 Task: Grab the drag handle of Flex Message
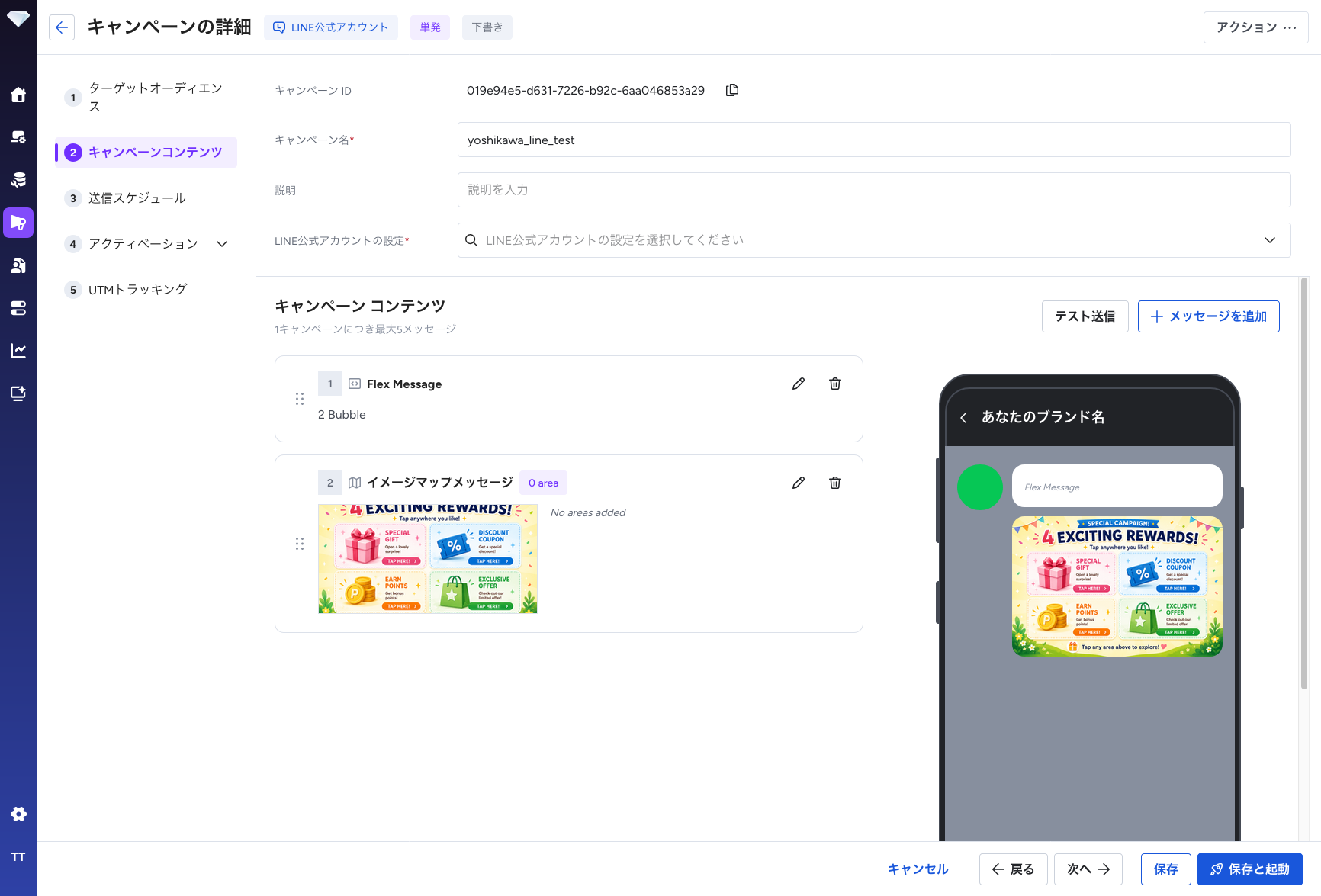click(300, 399)
